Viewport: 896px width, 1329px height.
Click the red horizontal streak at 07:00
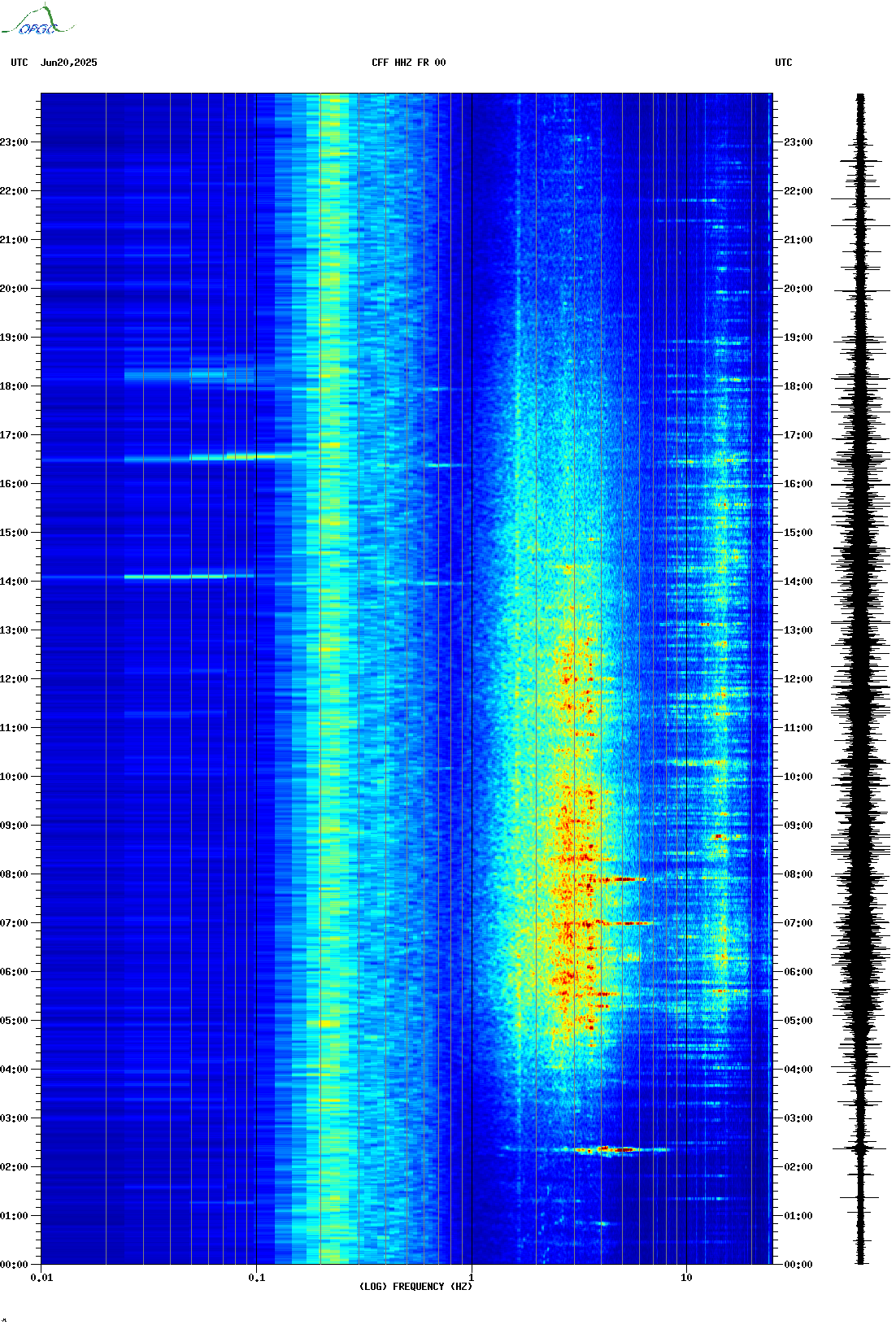click(620, 923)
